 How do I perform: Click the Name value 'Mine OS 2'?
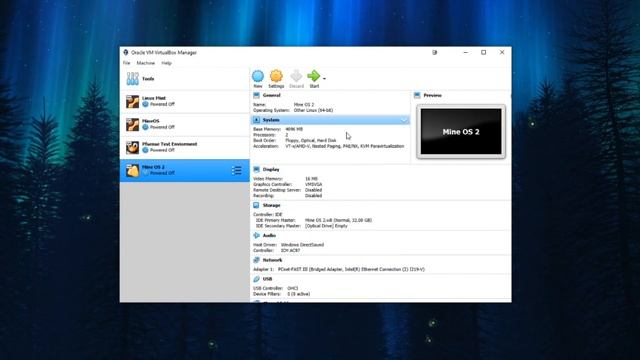click(304, 105)
